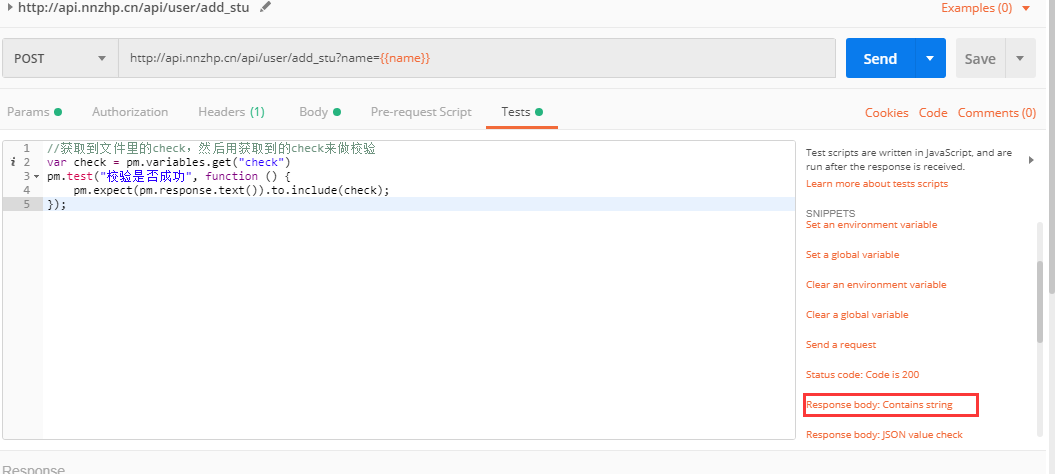Collapse the snippets panel with right arrow
Screen dimensions: 1058x474
(1031, 160)
